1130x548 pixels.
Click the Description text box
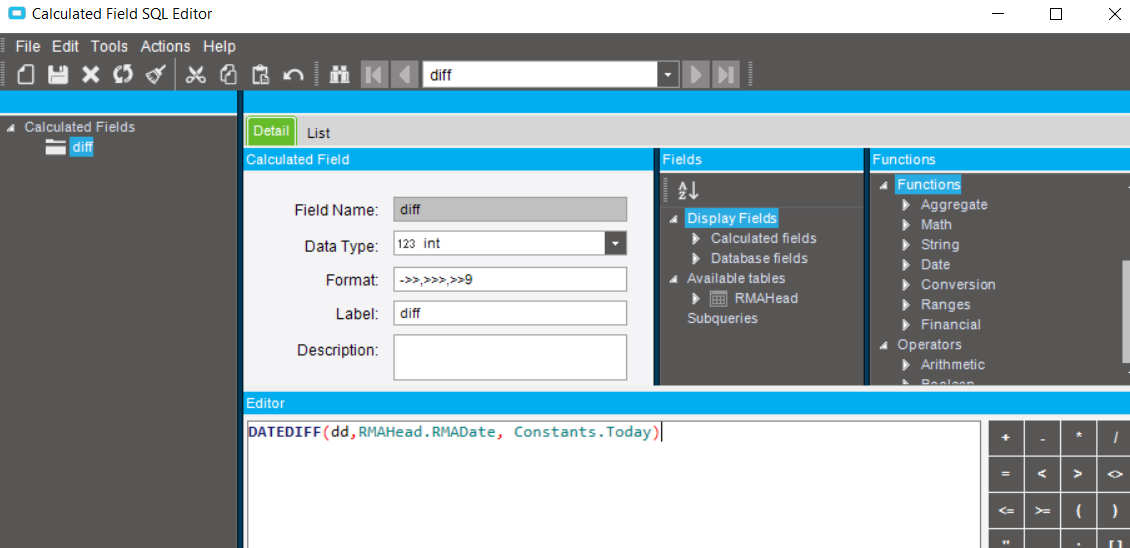(x=510, y=357)
